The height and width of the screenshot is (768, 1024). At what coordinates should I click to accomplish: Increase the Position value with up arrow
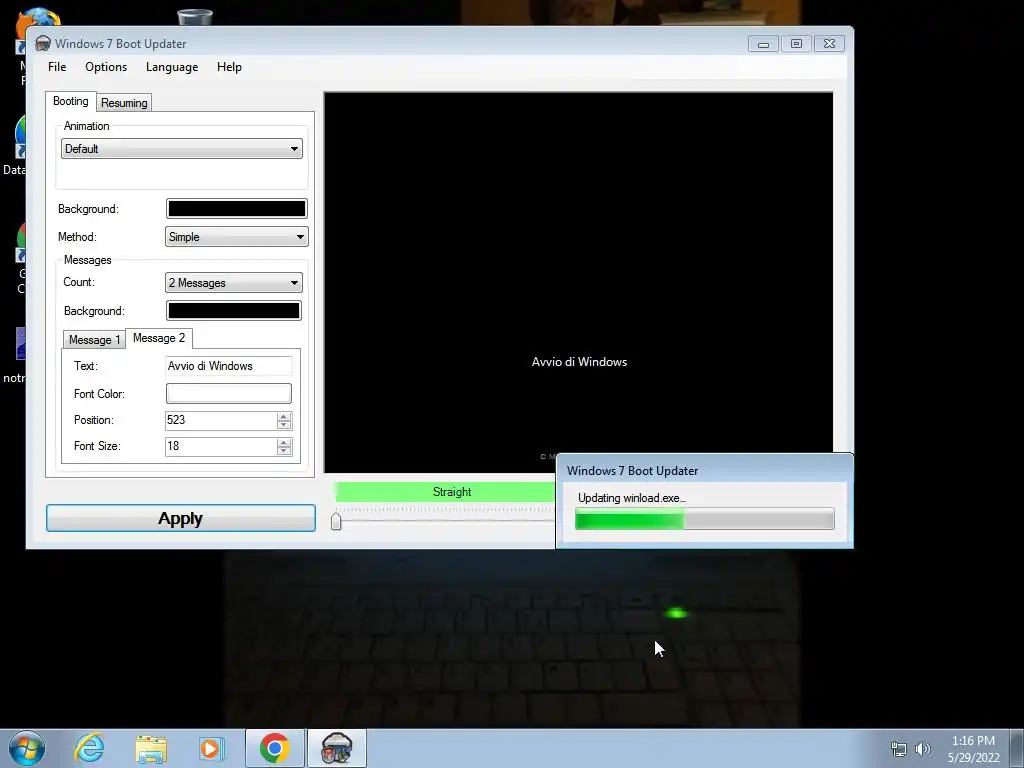(x=283, y=416)
